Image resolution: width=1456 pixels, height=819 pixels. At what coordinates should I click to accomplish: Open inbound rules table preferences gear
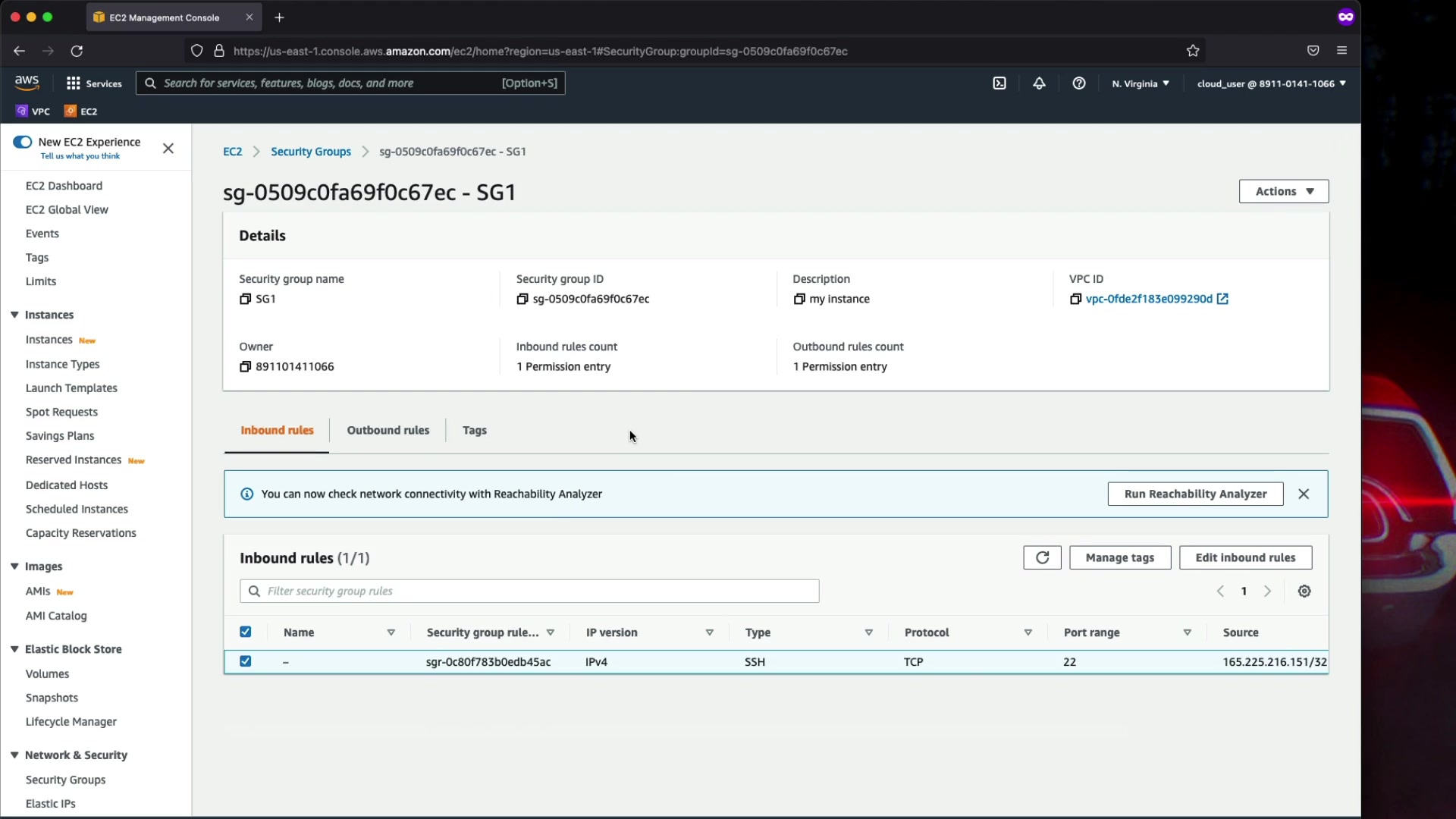pyautogui.click(x=1304, y=591)
